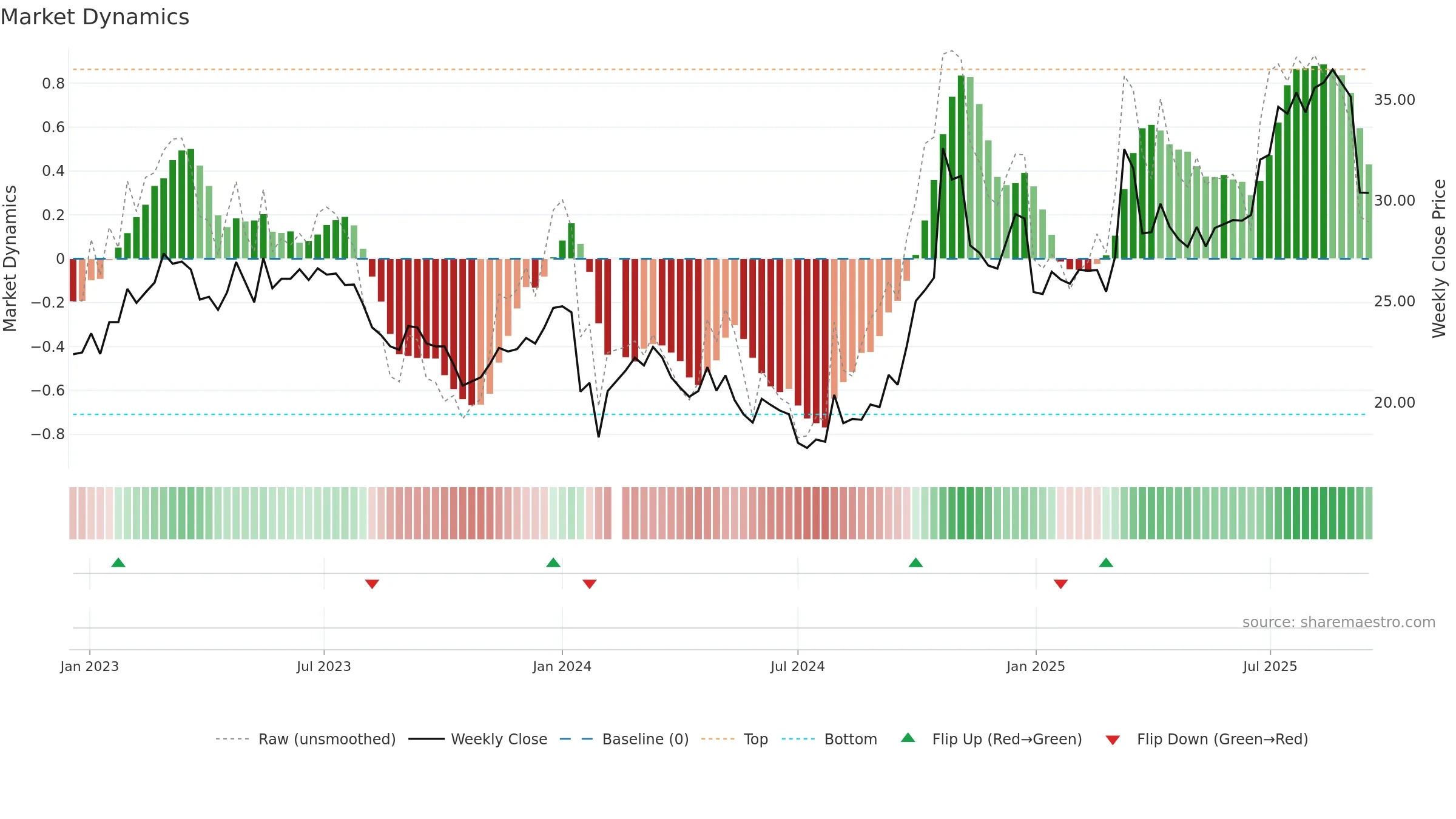Click the Flip Down marker after Jan 2025
This screenshot has width=1456, height=819.
pyautogui.click(x=1060, y=584)
